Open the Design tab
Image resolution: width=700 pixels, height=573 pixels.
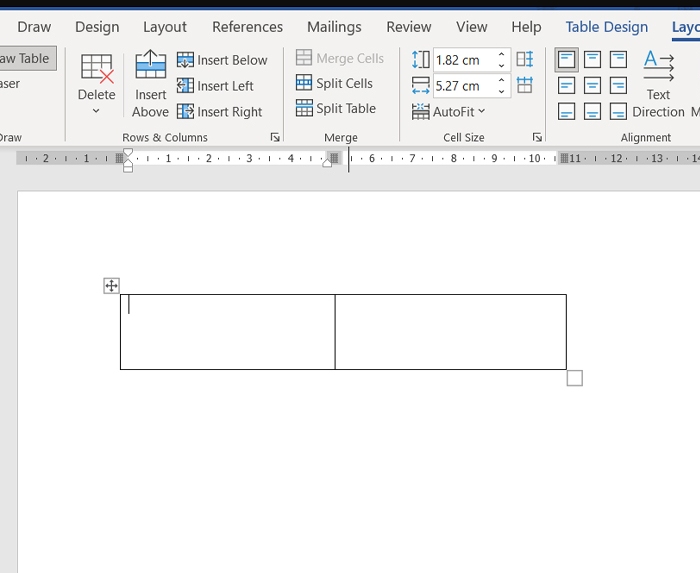pyautogui.click(x=97, y=27)
